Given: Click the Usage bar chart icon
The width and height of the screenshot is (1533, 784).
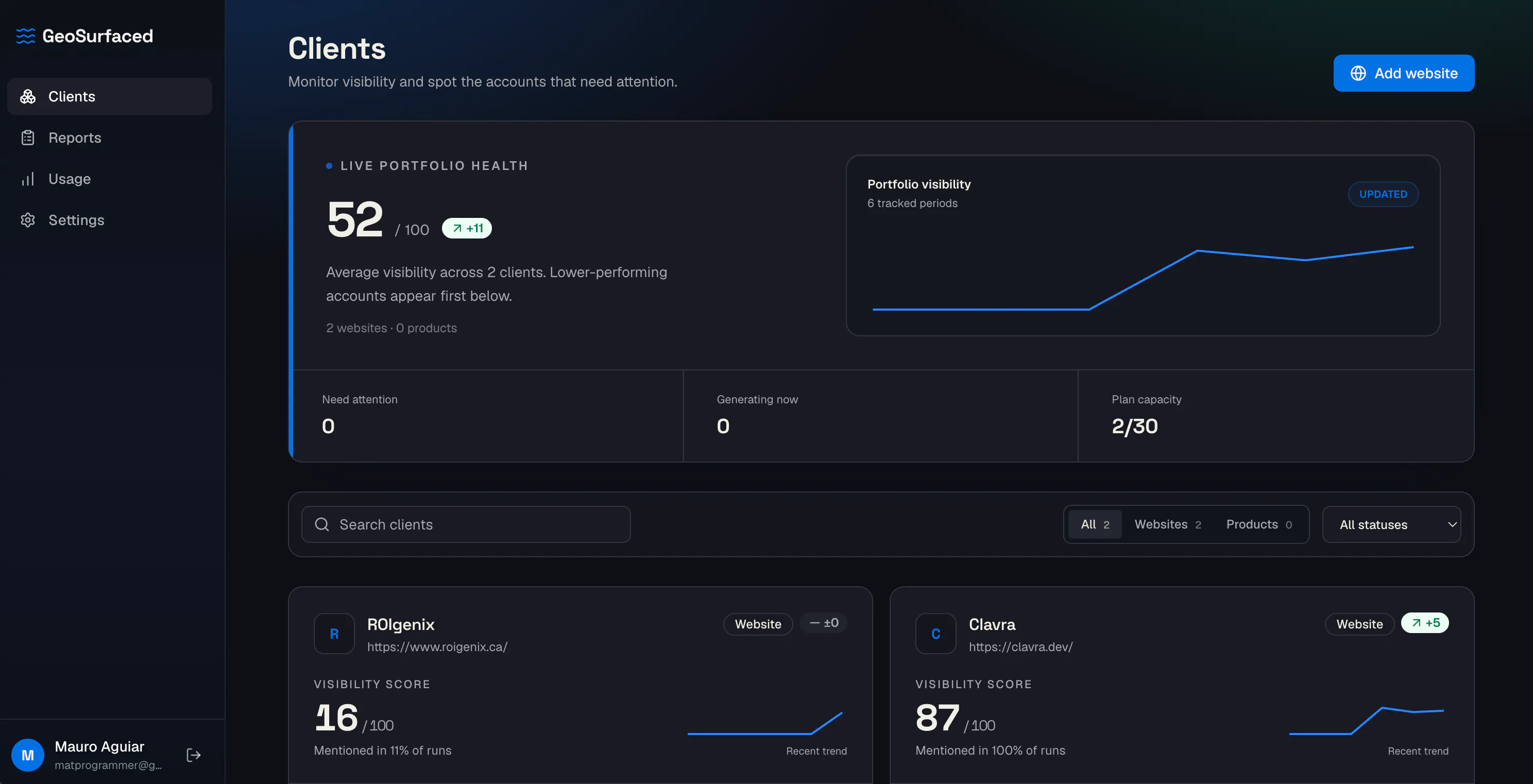Looking at the screenshot, I should [28, 179].
